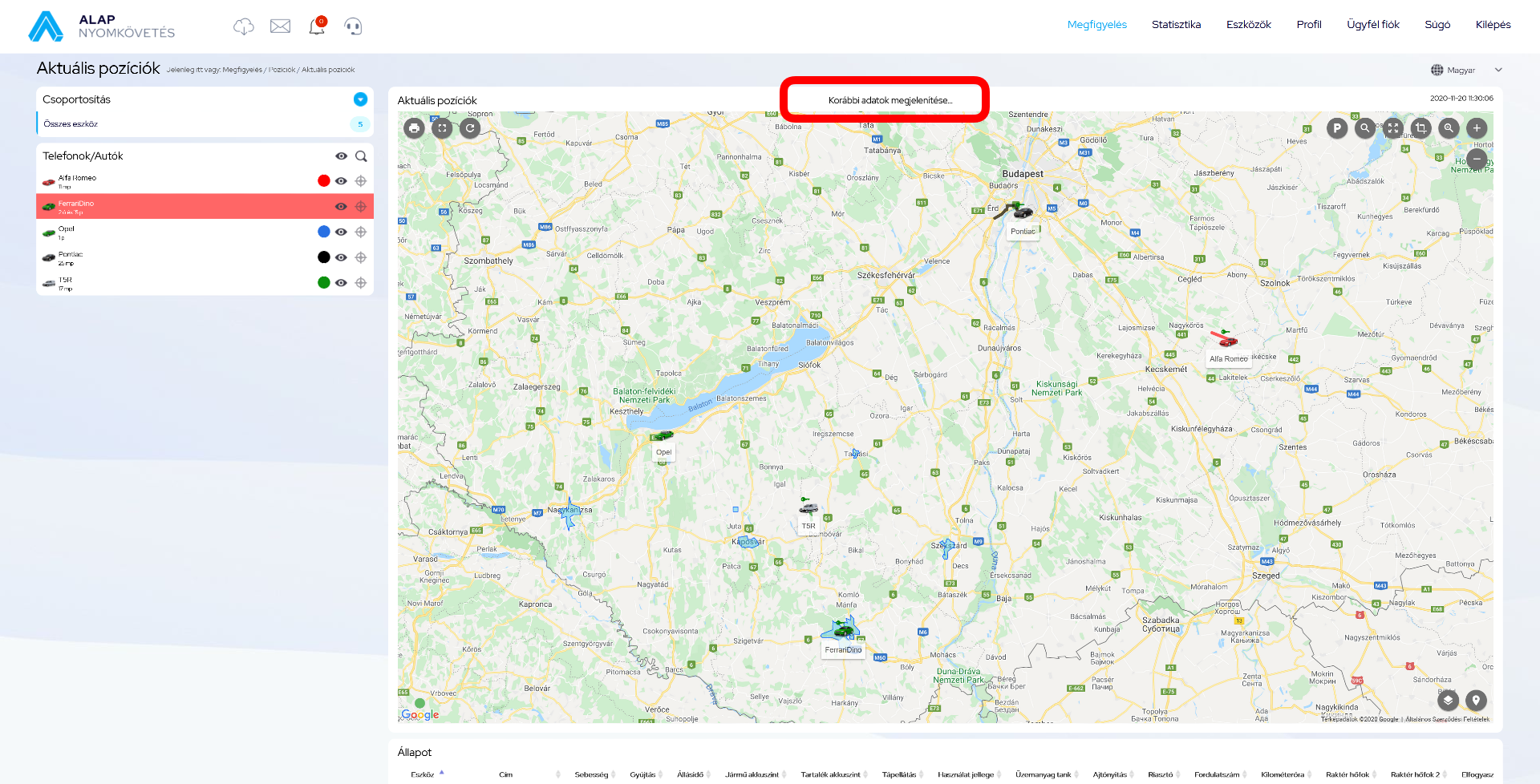Click the parking P map button
1540x784 pixels.
[x=1336, y=128]
